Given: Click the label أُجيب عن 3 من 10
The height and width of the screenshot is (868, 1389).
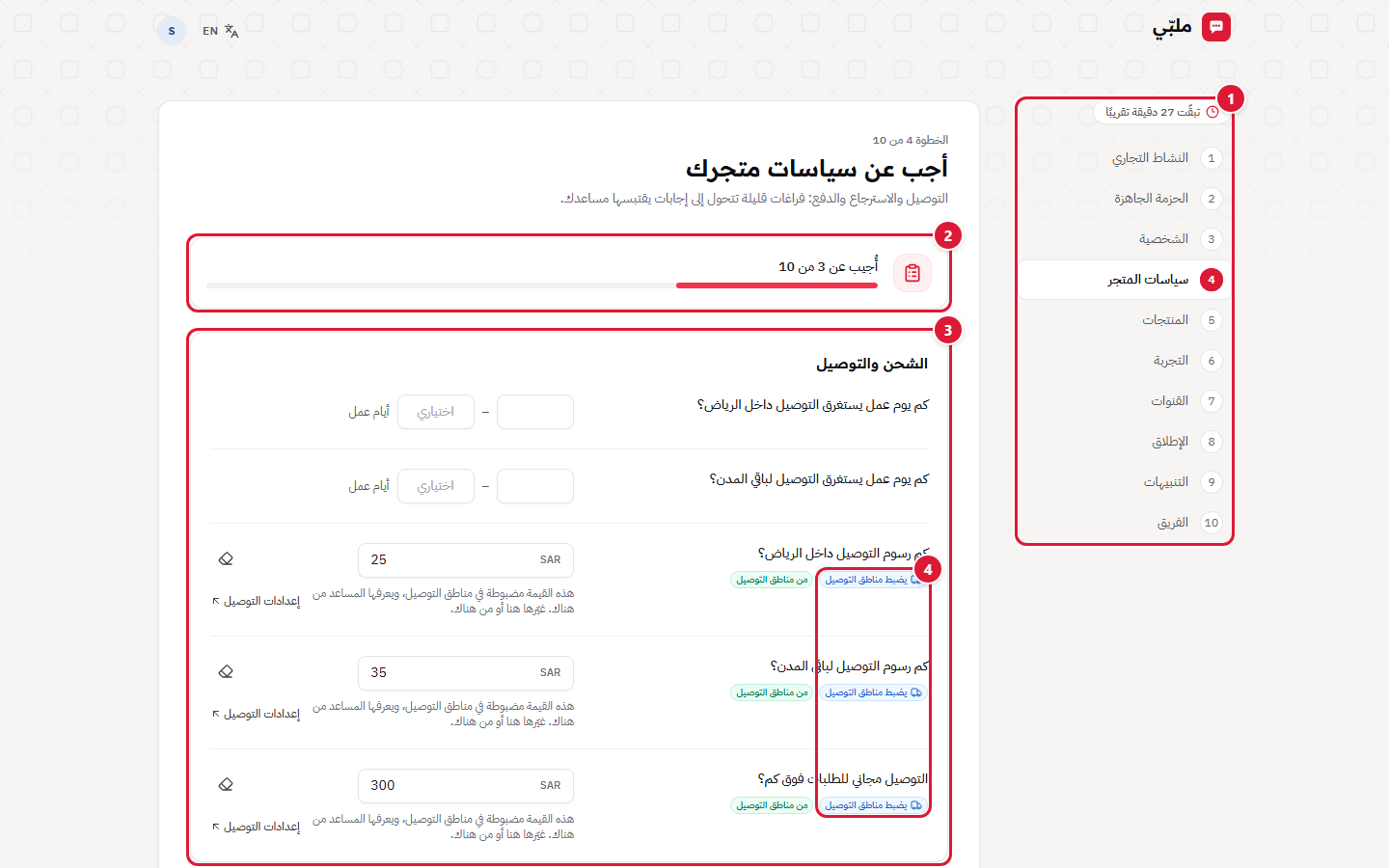Looking at the screenshot, I should coord(829,266).
